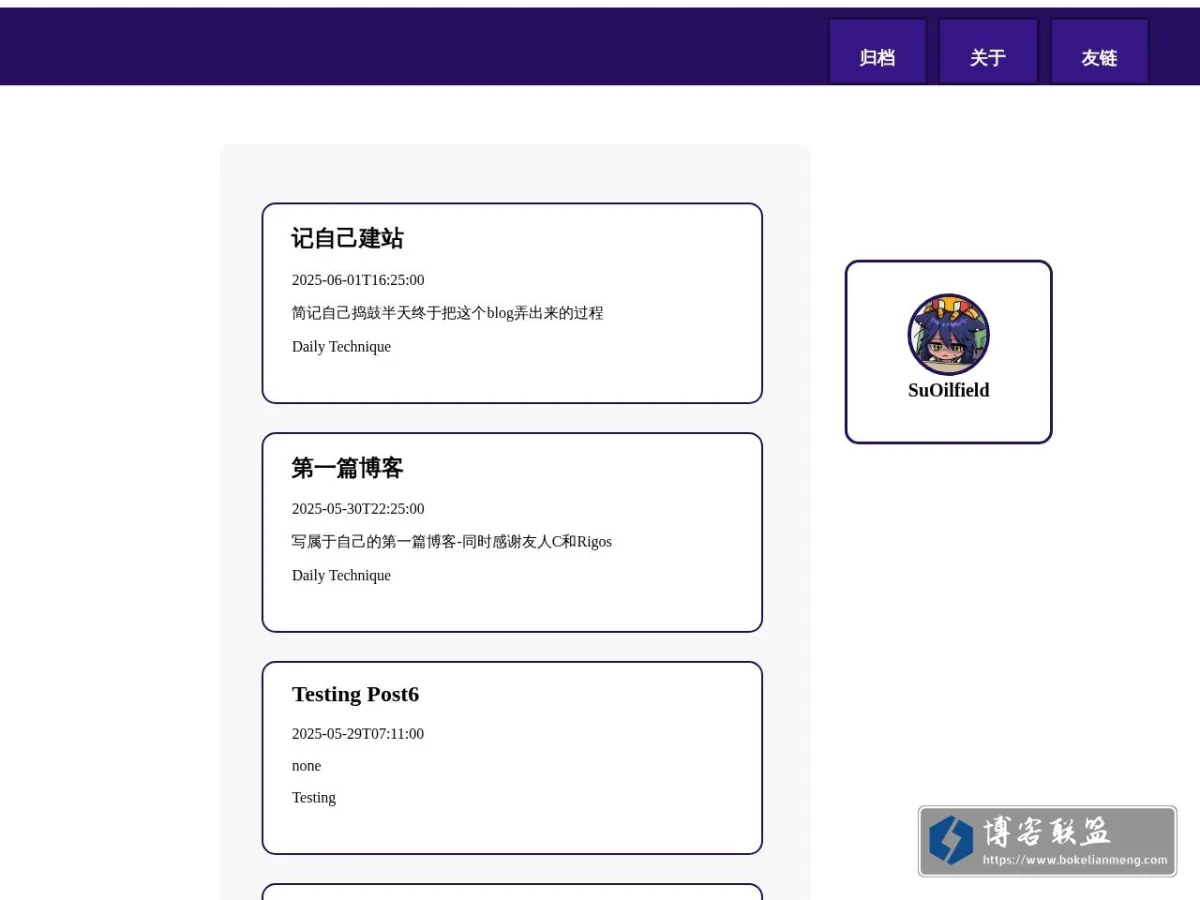The height and width of the screenshot is (900, 1200).
Task: Click the SuOilfield author name
Action: tap(948, 390)
